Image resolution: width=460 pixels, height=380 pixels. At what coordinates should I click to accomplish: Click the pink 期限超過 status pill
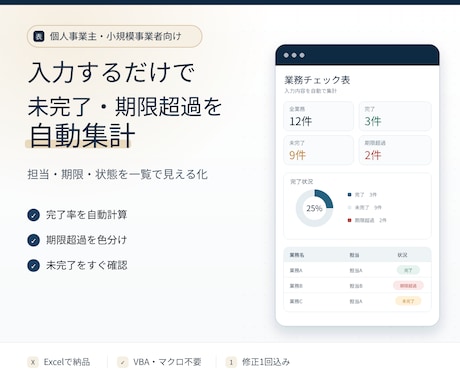(408, 286)
